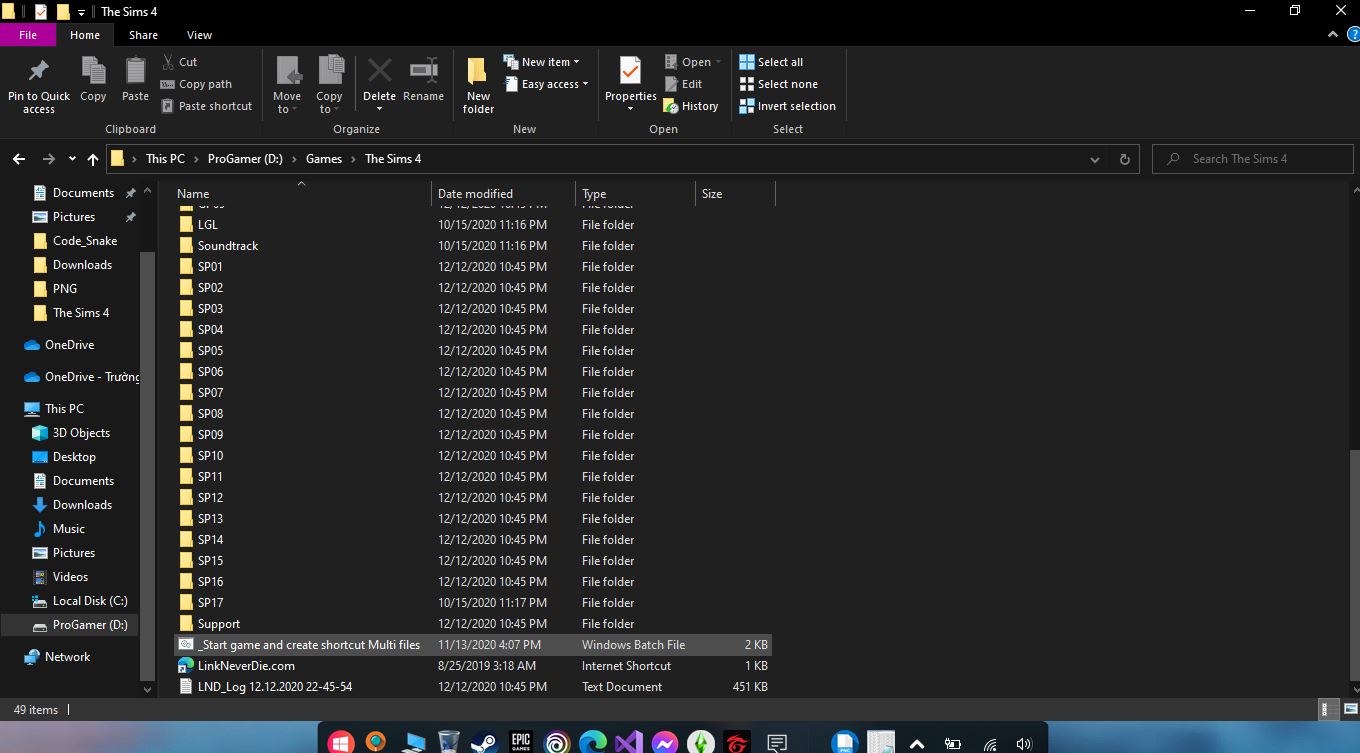The height and width of the screenshot is (753, 1360).
Task: Open Epic Games Launcher on the taskbar
Action: click(519, 742)
